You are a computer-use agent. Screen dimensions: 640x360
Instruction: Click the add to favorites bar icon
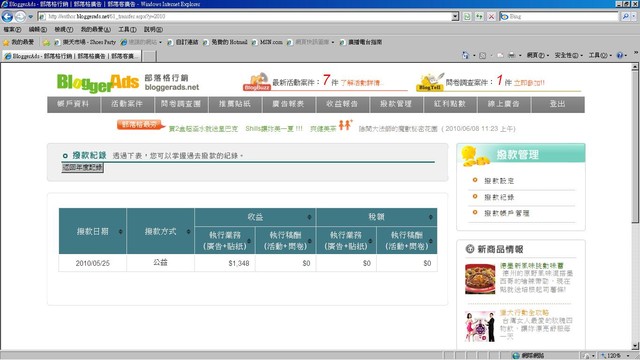click(x=47, y=42)
